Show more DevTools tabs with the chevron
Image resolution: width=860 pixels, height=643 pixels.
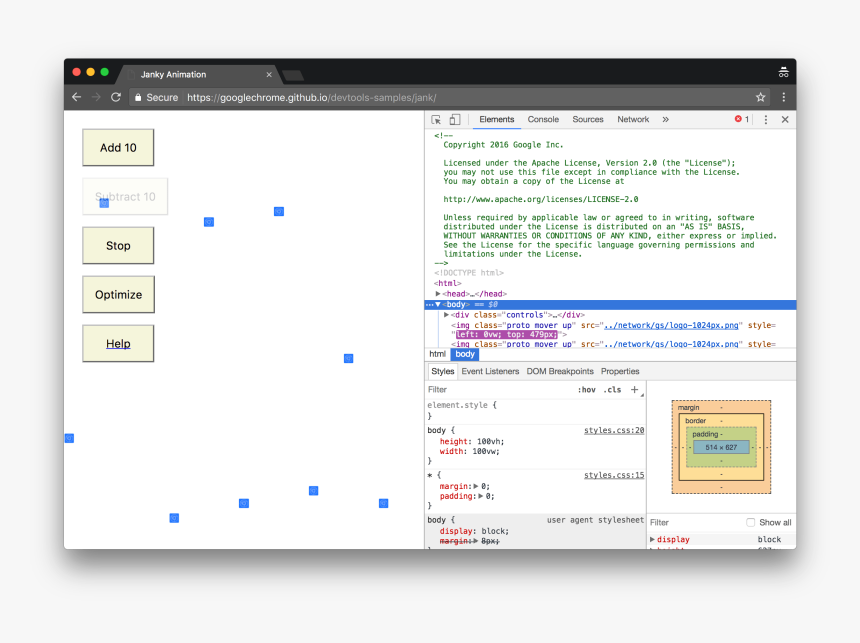click(665, 120)
